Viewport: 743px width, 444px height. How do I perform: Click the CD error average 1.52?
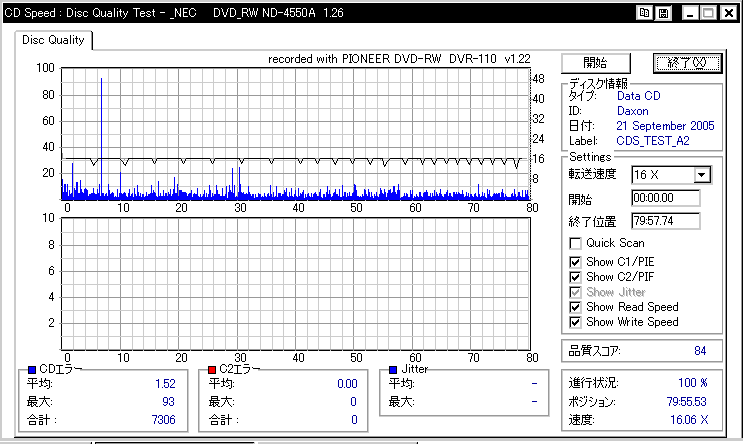coord(165,384)
